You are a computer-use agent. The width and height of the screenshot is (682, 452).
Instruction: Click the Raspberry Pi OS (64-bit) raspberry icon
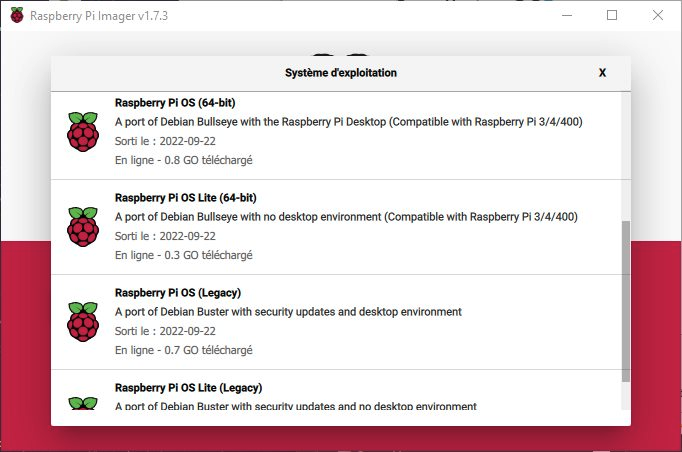tap(83, 132)
